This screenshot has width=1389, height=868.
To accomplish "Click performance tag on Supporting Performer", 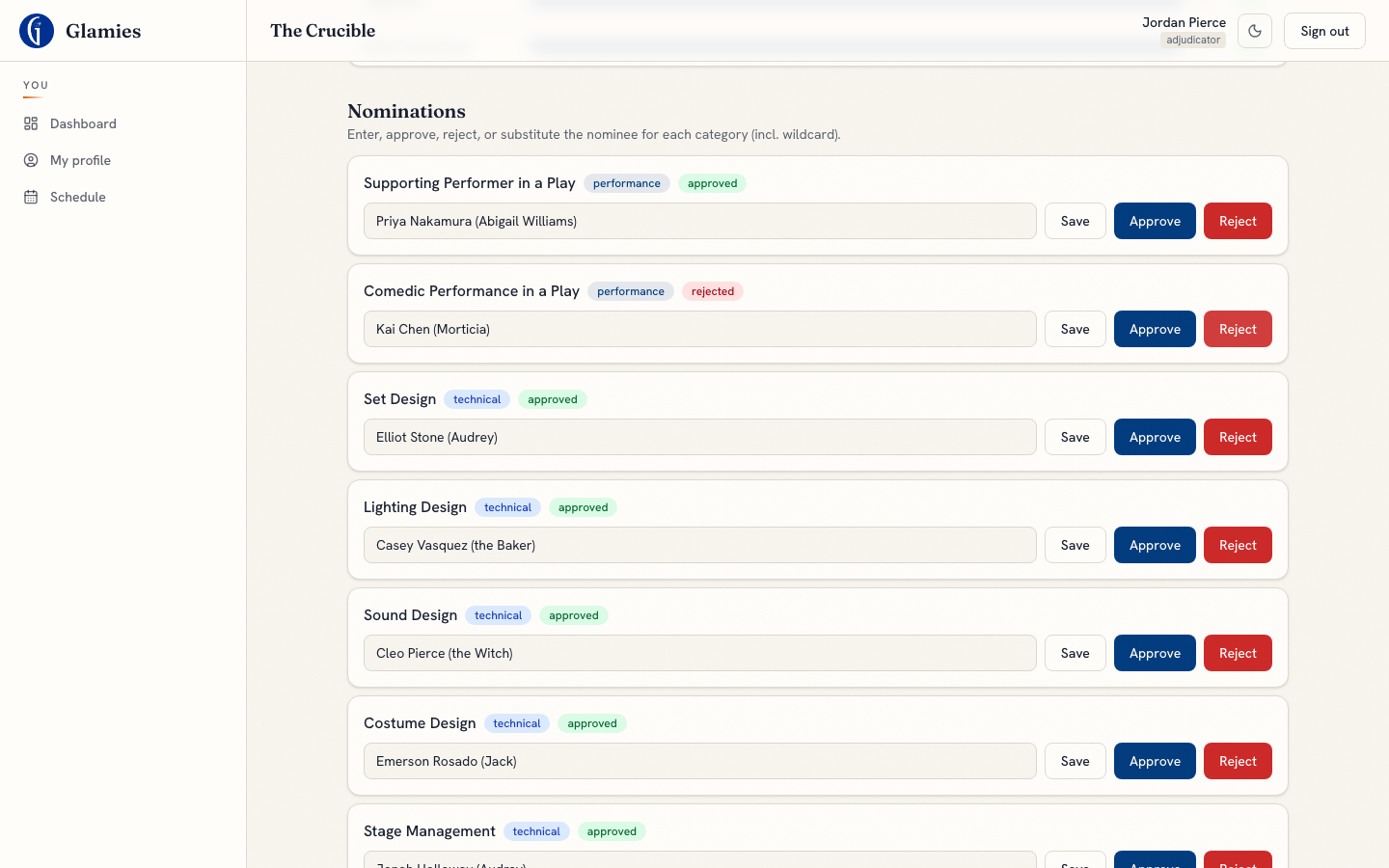I will tap(627, 183).
